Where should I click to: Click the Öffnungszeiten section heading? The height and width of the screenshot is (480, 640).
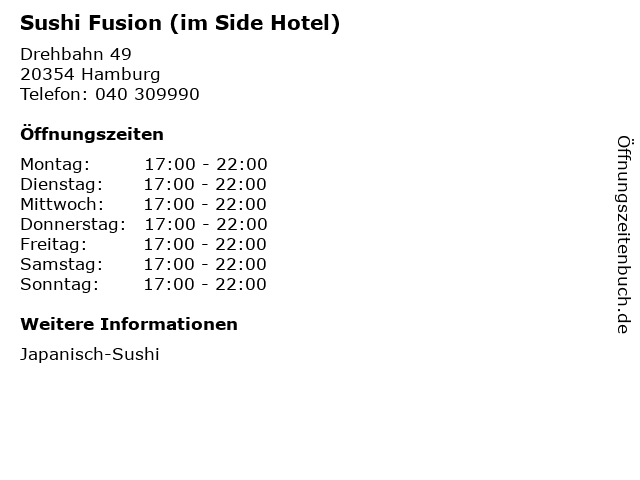(92, 134)
